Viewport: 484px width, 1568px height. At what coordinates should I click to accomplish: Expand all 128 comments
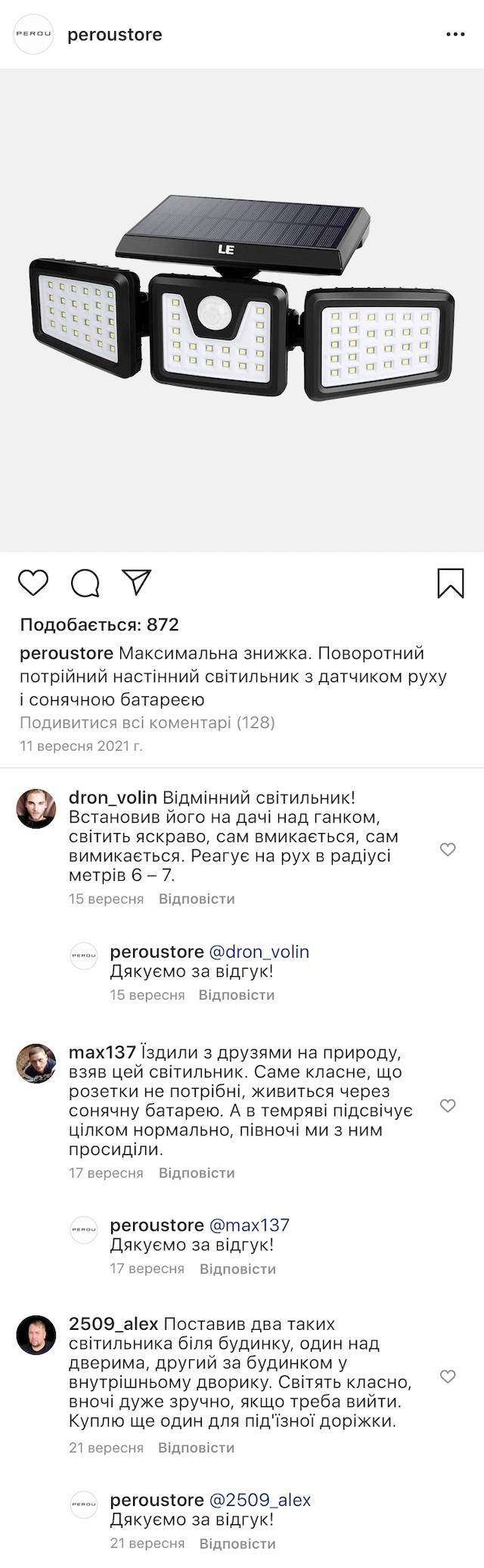pos(147,722)
